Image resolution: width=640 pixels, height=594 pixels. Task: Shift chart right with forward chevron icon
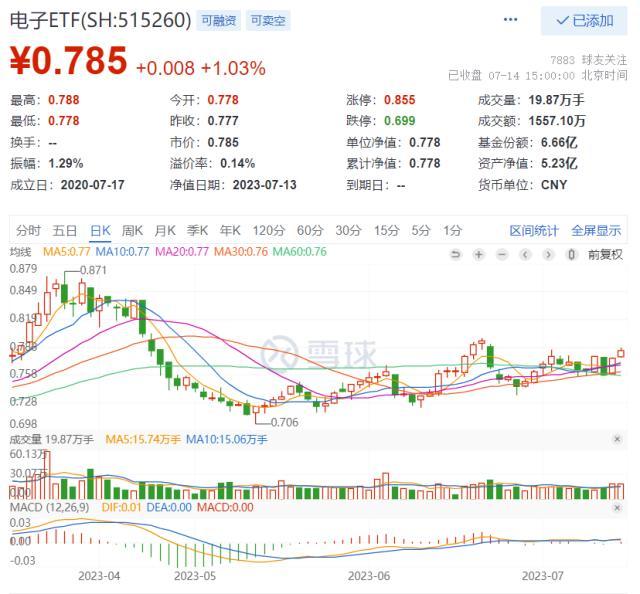(548, 255)
